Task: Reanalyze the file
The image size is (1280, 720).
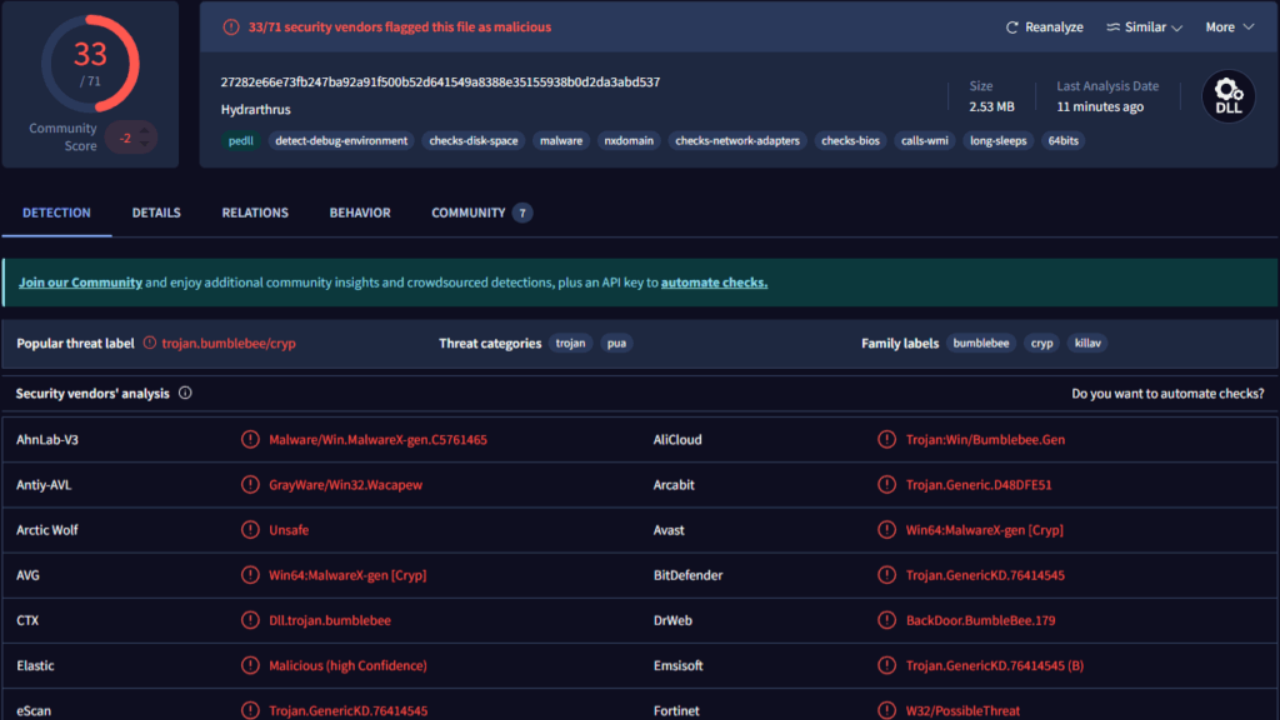Action: [x=1044, y=27]
